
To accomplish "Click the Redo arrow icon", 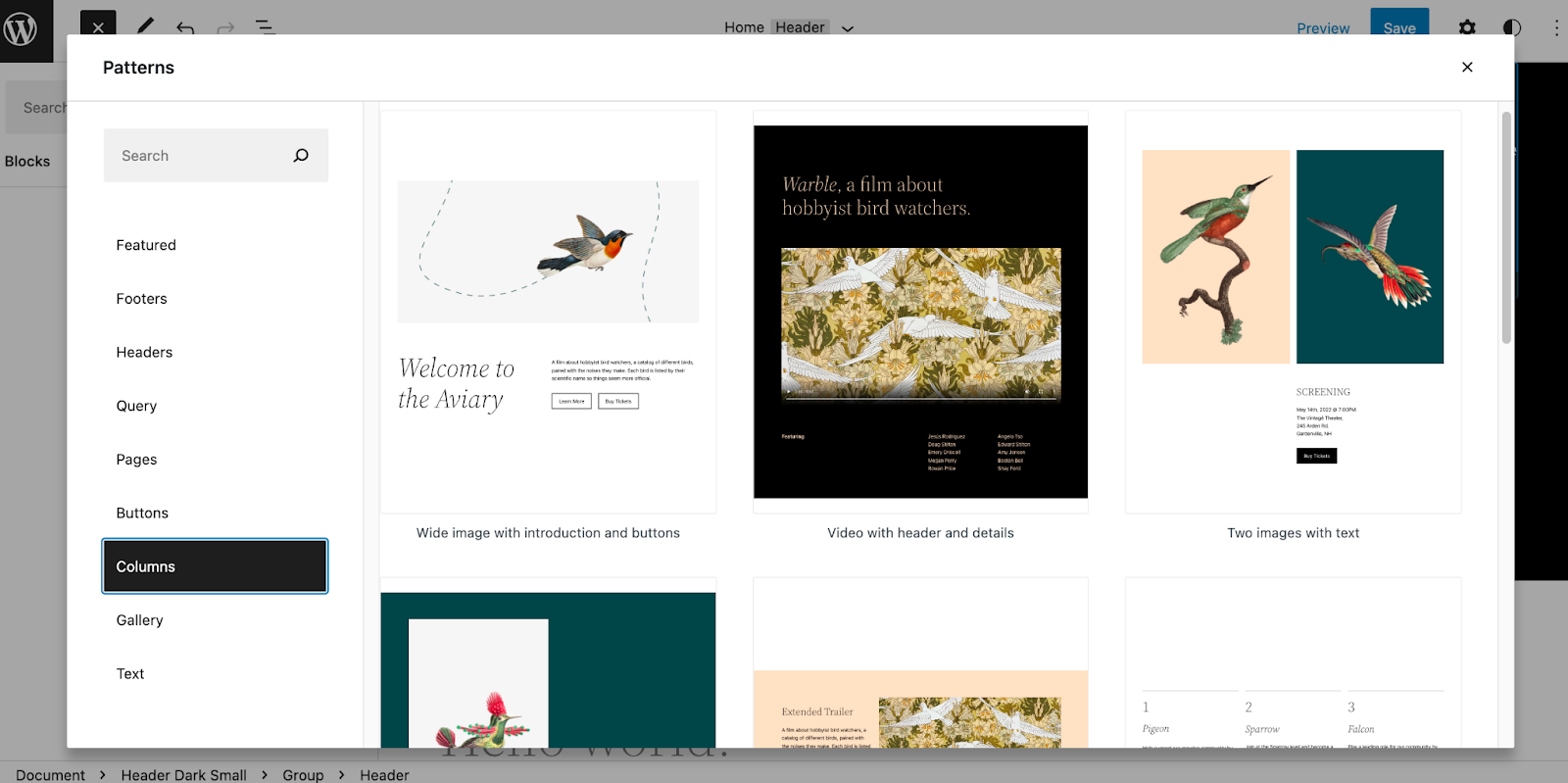I will [225, 27].
